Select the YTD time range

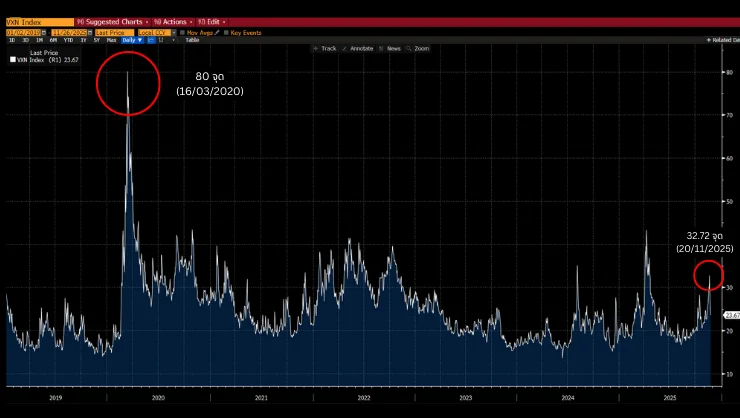pyautogui.click(x=68, y=40)
